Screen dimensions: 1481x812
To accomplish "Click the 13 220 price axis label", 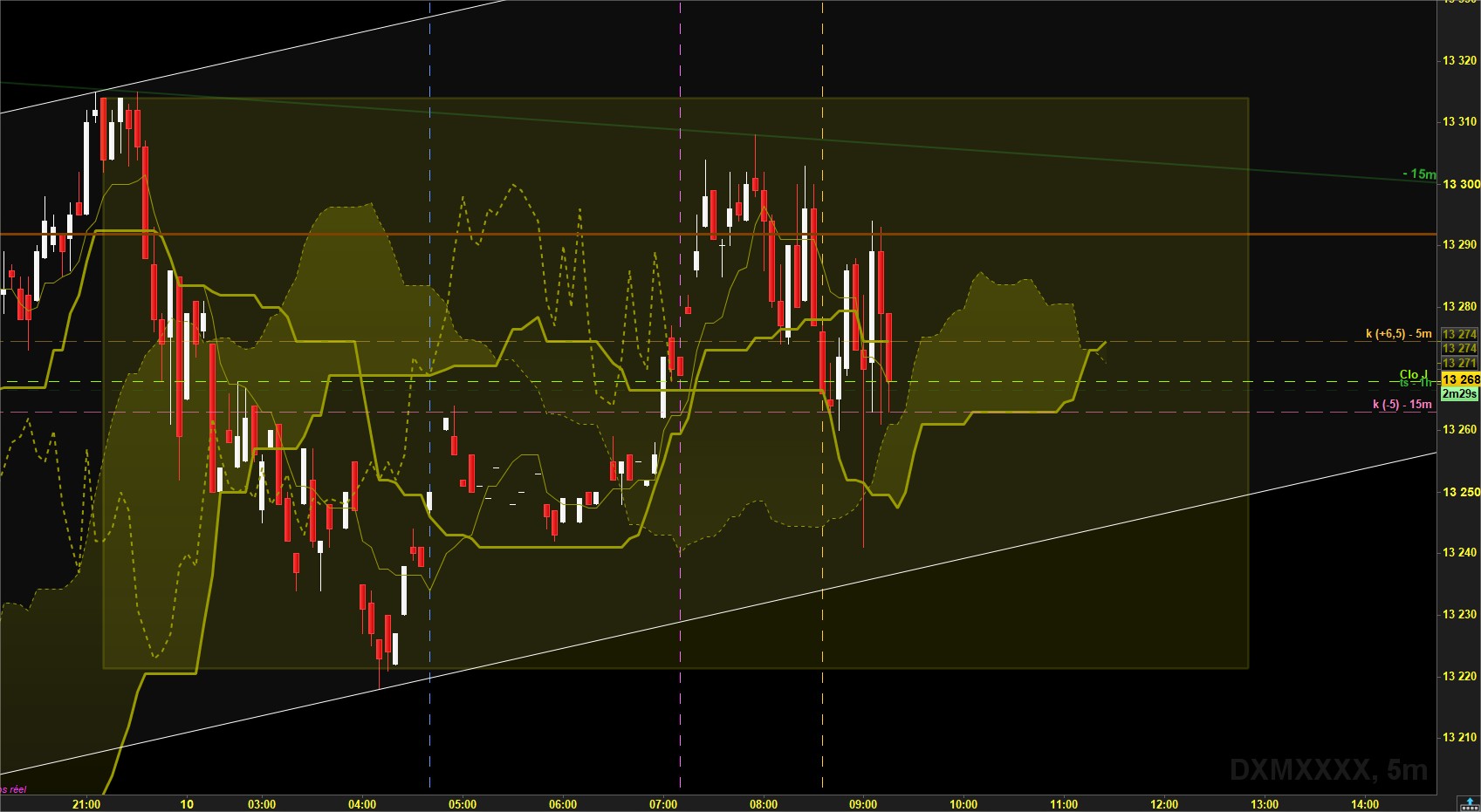I will click(1460, 676).
